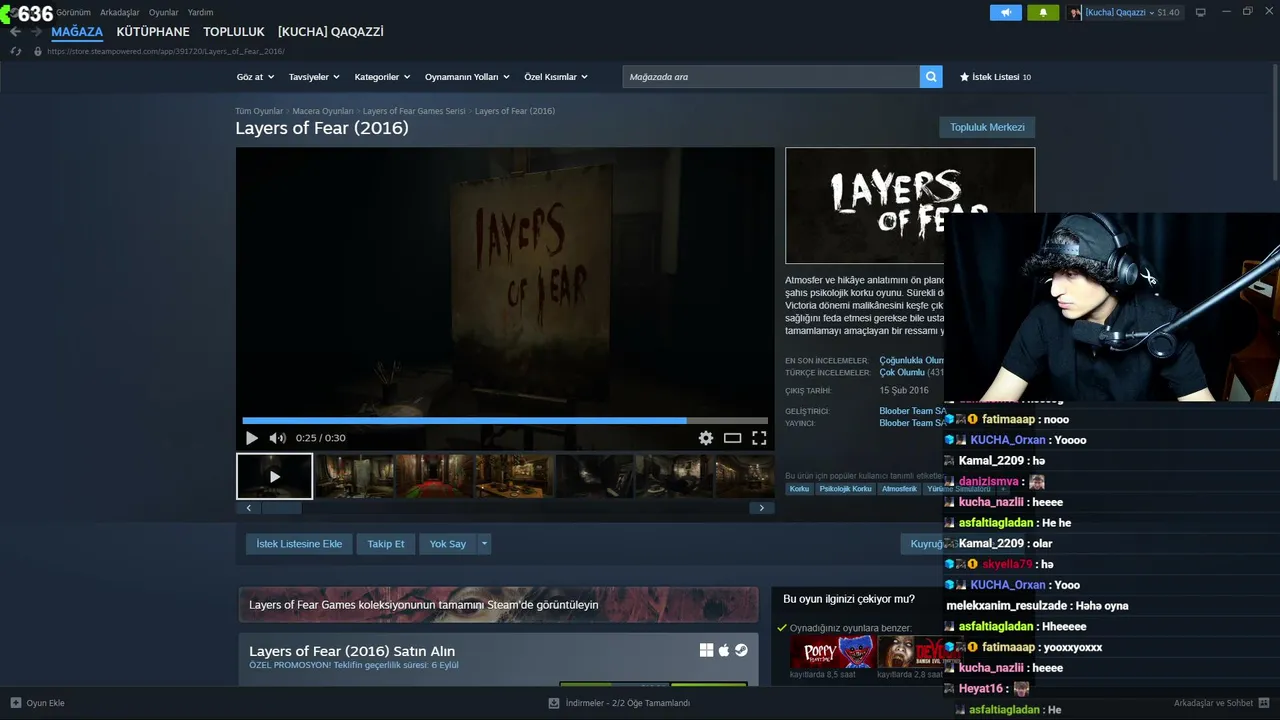Click the Layers of Fear collection banner
Image resolution: width=1280 pixels, height=720 pixels.
[x=498, y=604]
